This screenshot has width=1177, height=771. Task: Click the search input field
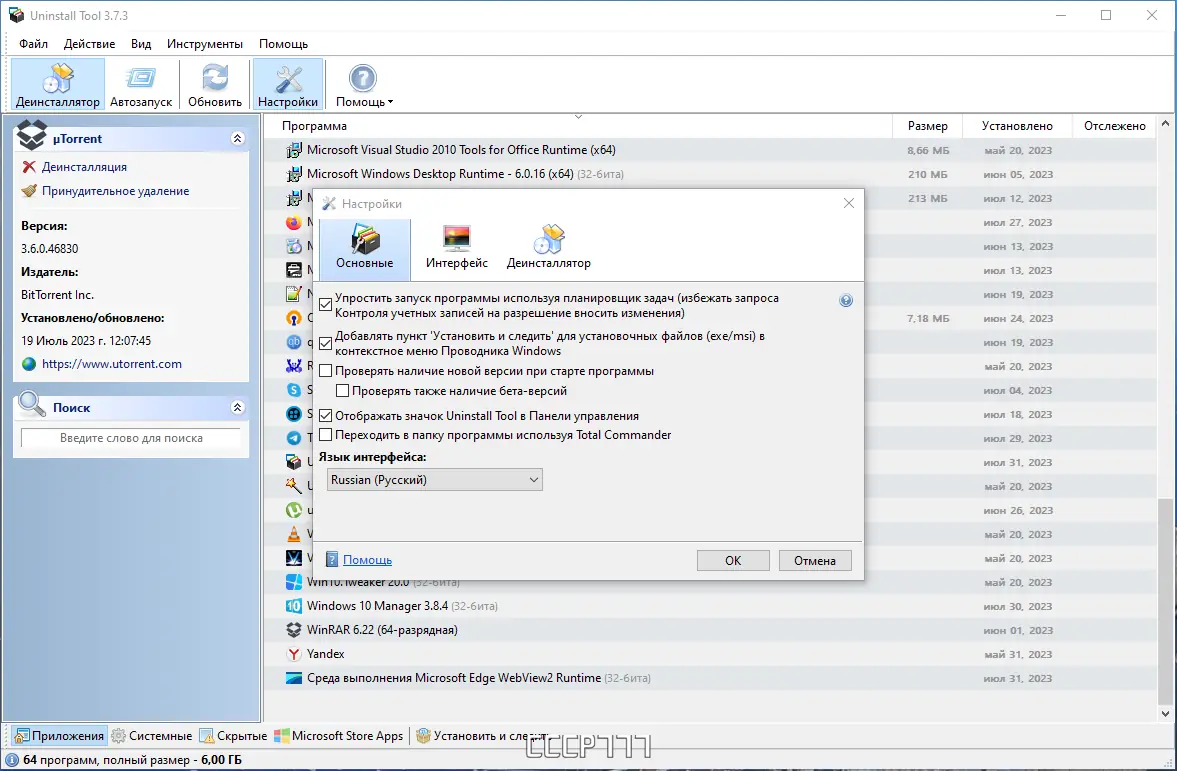pyautogui.click(x=131, y=438)
